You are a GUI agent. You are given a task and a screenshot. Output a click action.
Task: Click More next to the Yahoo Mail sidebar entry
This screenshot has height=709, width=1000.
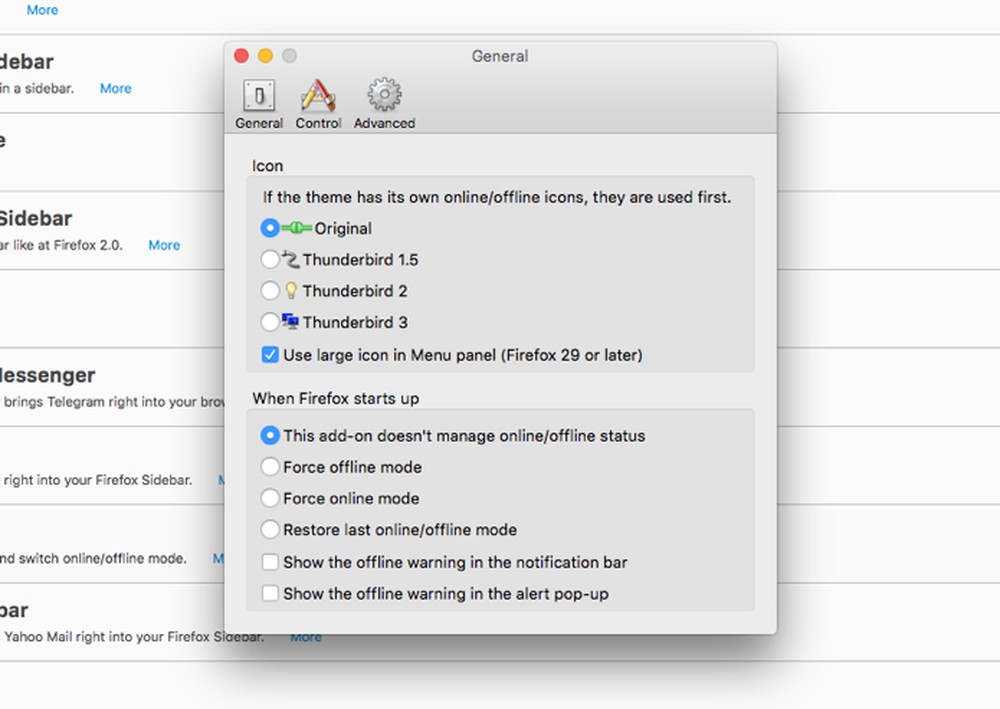click(x=306, y=637)
